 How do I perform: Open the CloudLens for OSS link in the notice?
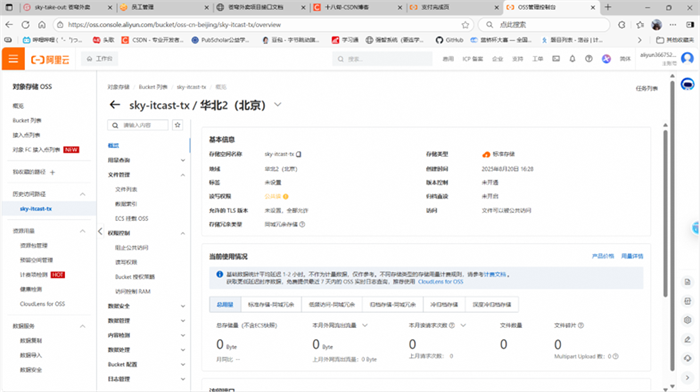coord(440,282)
